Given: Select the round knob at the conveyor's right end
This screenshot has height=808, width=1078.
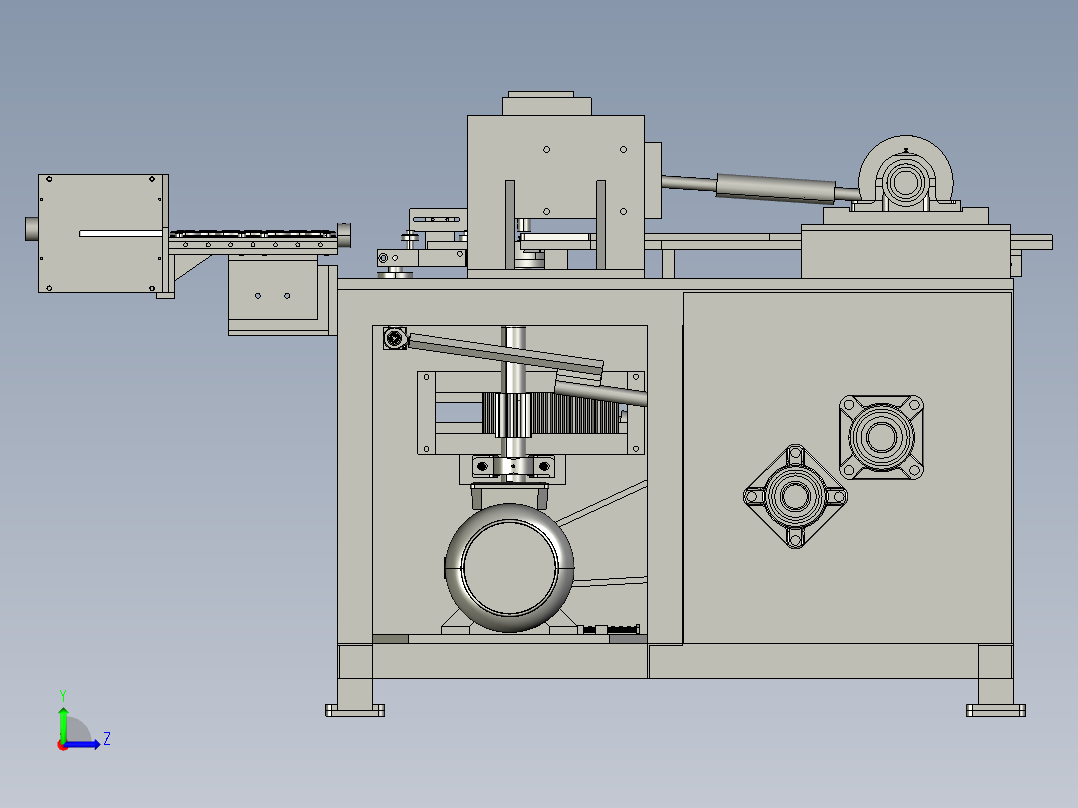Looking at the screenshot, I should [344, 234].
